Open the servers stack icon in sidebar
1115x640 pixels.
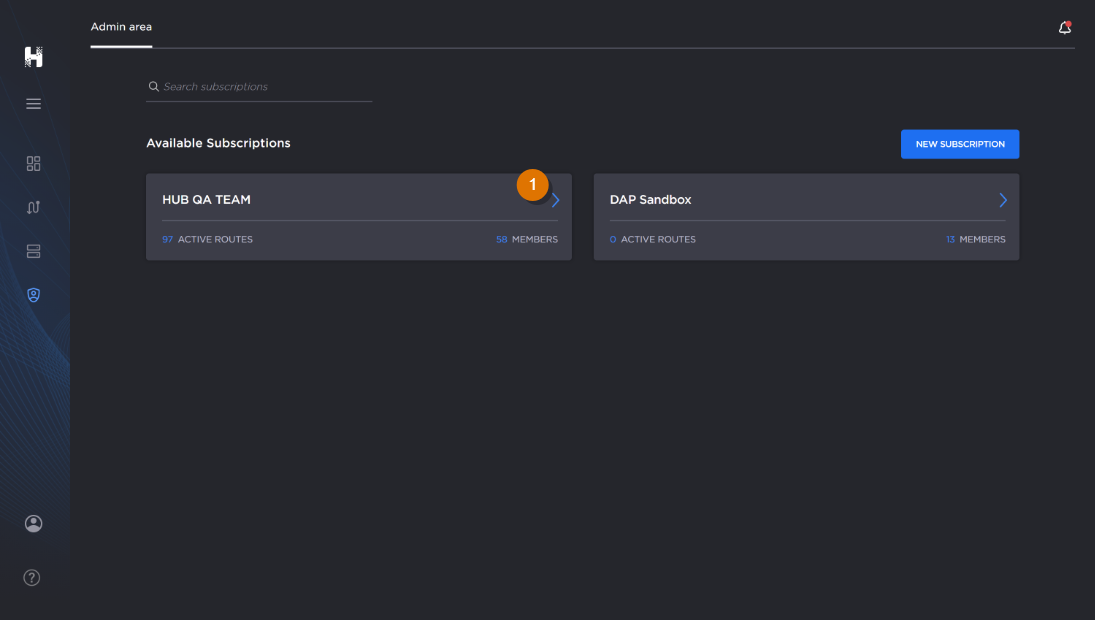33,252
